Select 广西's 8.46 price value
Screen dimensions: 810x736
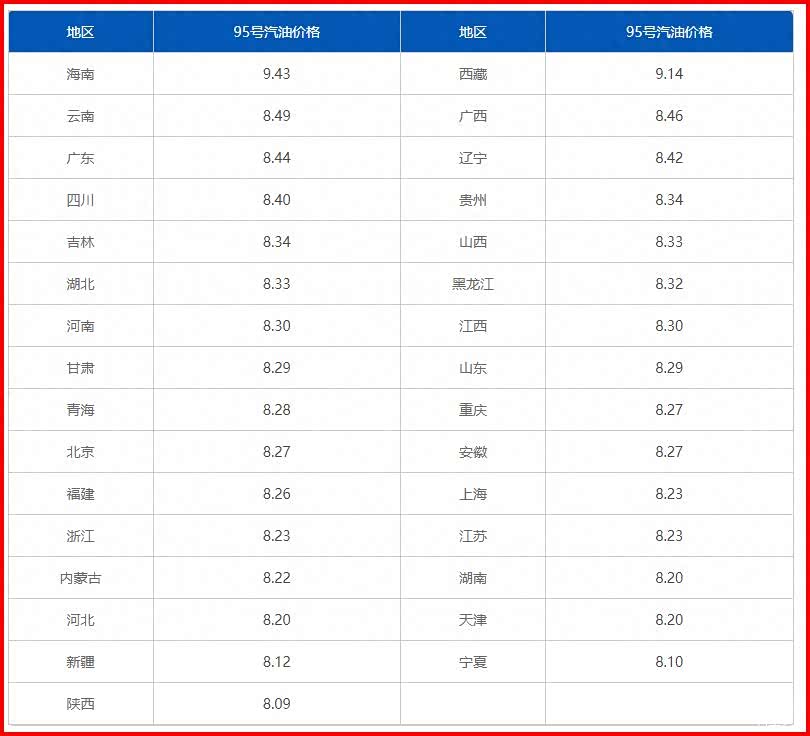(669, 116)
